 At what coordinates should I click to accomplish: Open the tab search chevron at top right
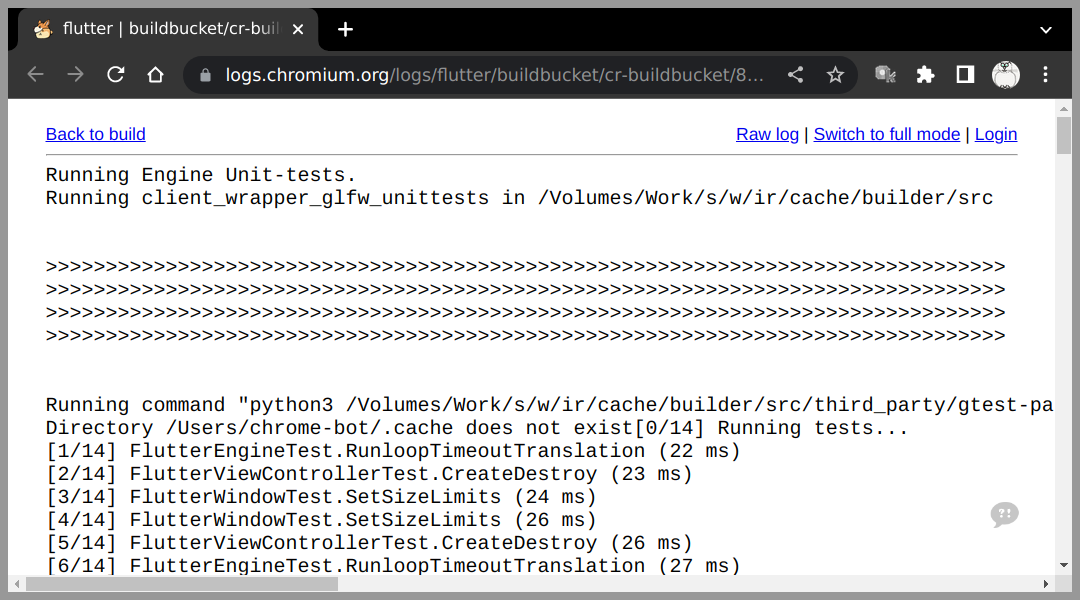(x=1045, y=29)
